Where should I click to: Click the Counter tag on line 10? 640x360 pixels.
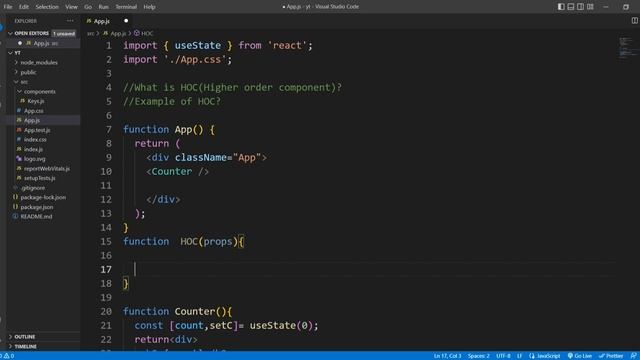point(172,171)
